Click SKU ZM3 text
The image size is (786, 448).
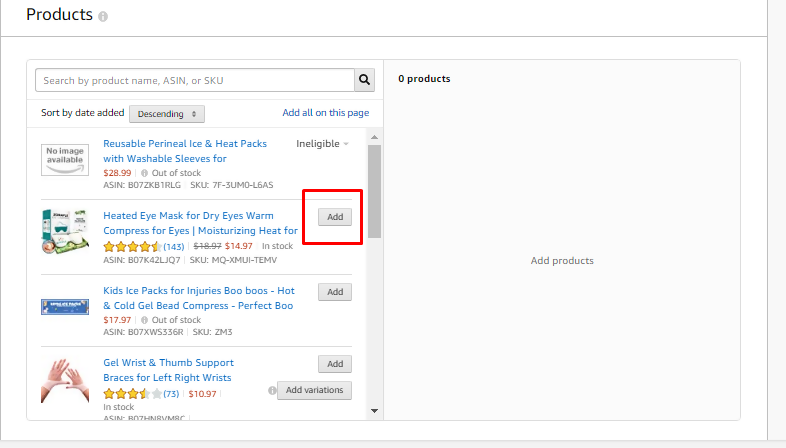point(213,332)
